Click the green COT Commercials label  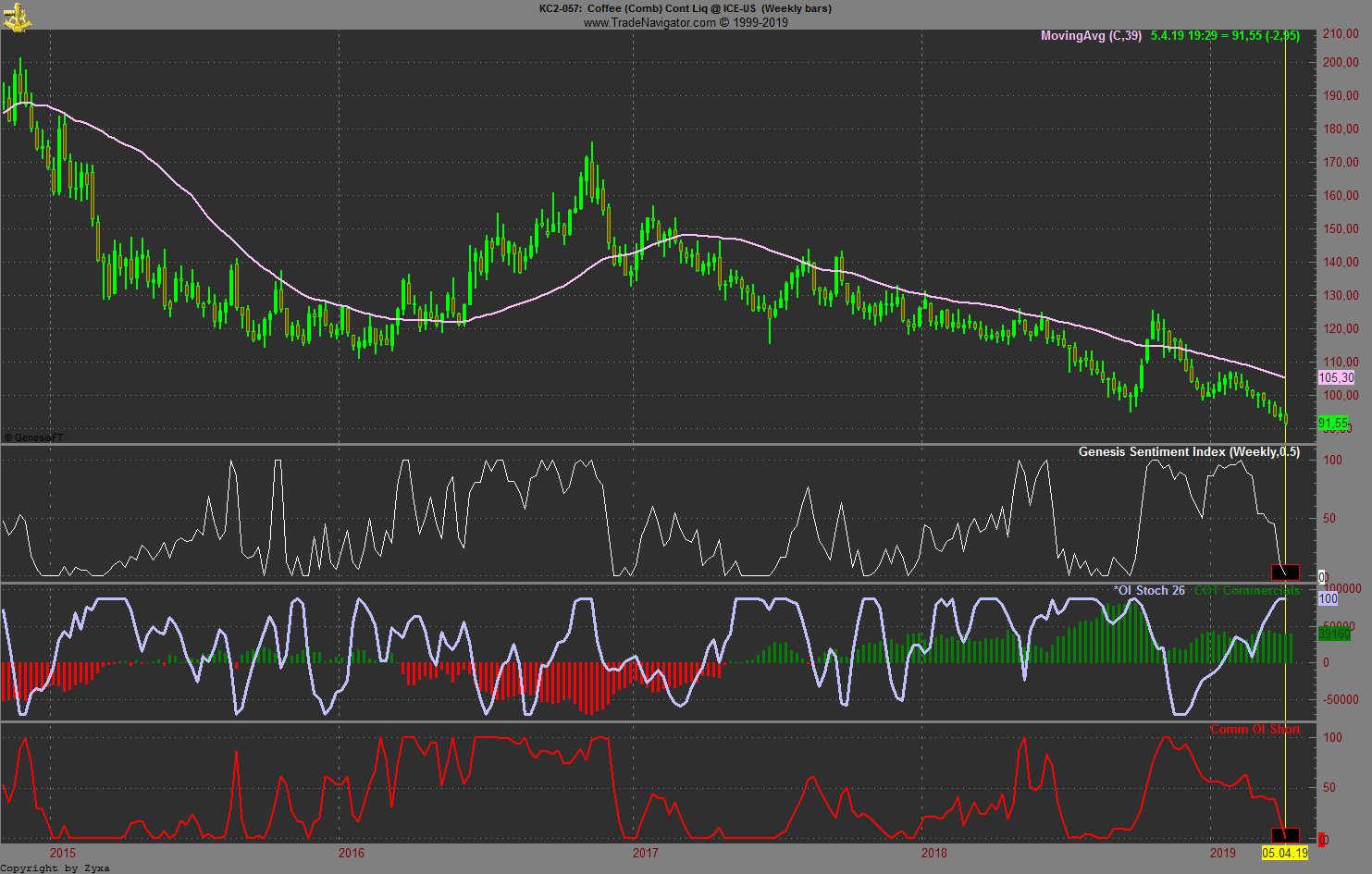tap(1246, 591)
